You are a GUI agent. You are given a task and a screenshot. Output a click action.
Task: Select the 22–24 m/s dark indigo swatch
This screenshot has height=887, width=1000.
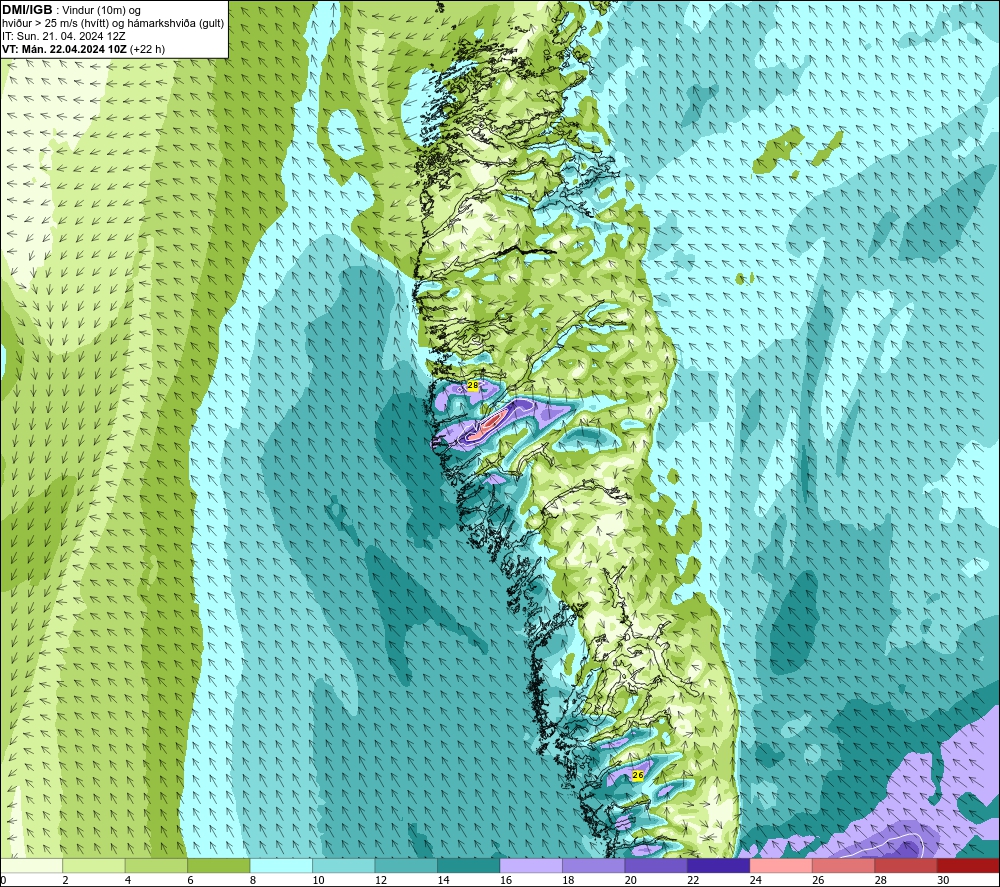[x=719, y=866]
